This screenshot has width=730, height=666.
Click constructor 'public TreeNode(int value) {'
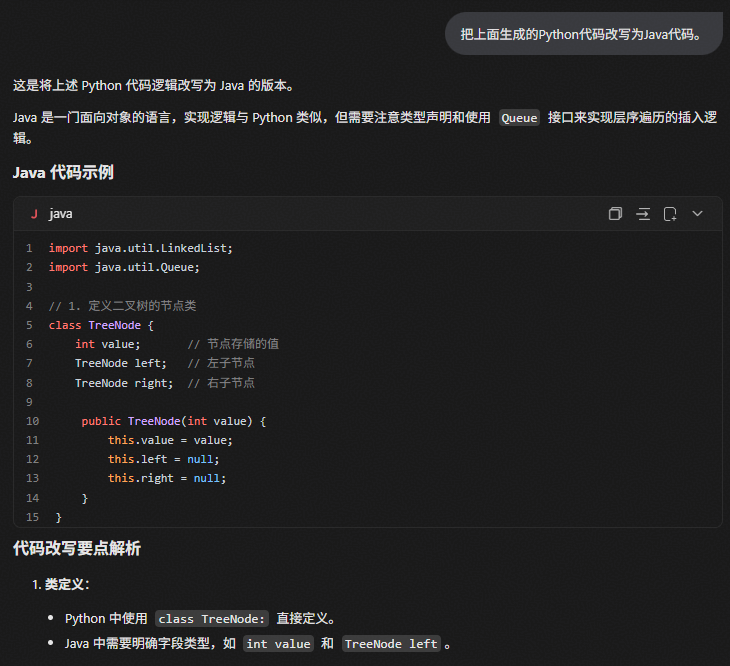(x=174, y=421)
